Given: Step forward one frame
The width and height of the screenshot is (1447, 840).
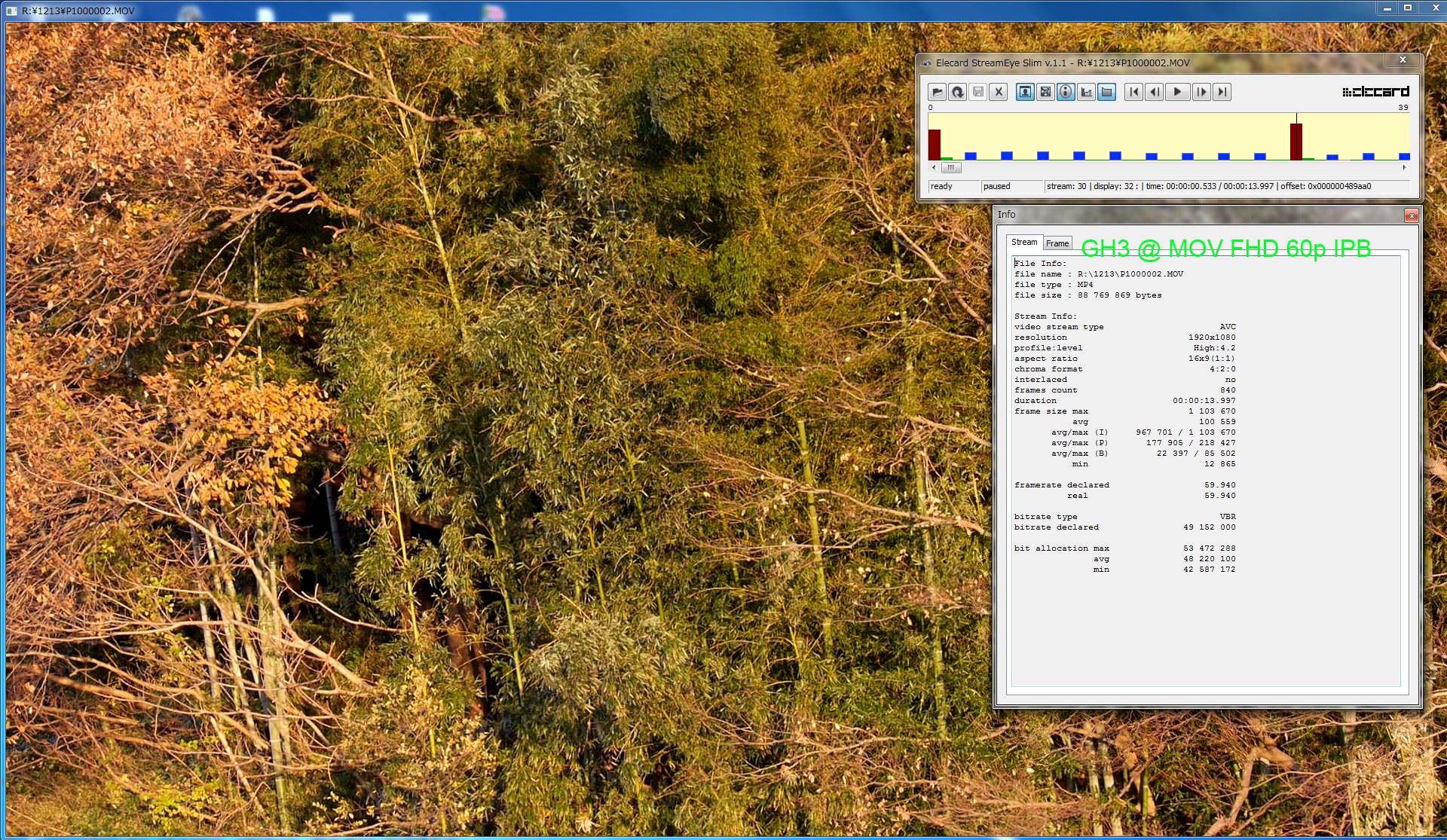Looking at the screenshot, I should 1201,92.
